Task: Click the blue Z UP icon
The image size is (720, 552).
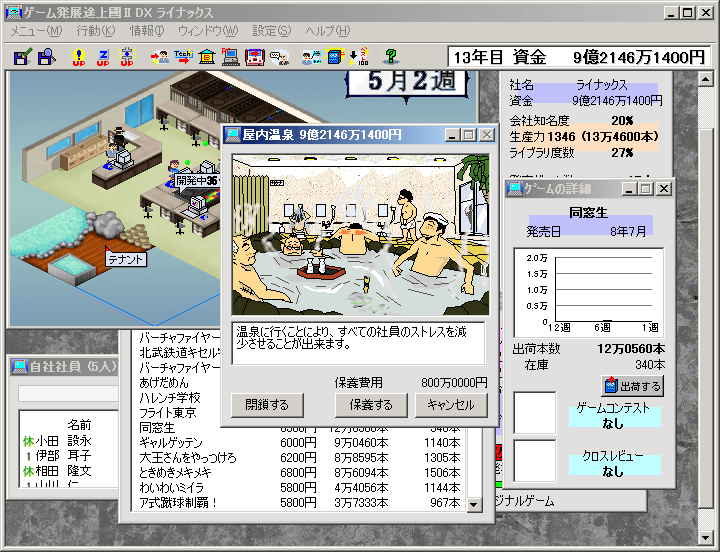Action: click(x=103, y=57)
